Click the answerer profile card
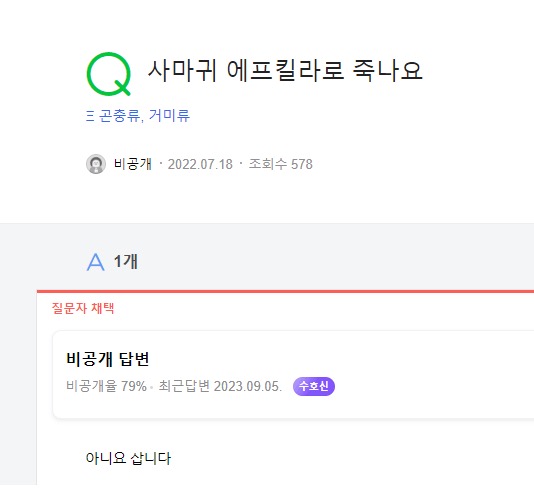The image size is (534, 503). [x=293, y=374]
